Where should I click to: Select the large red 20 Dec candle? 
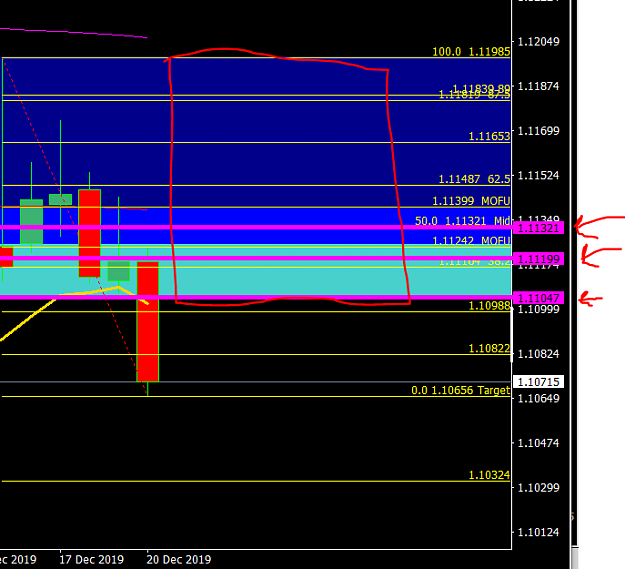point(147,322)
